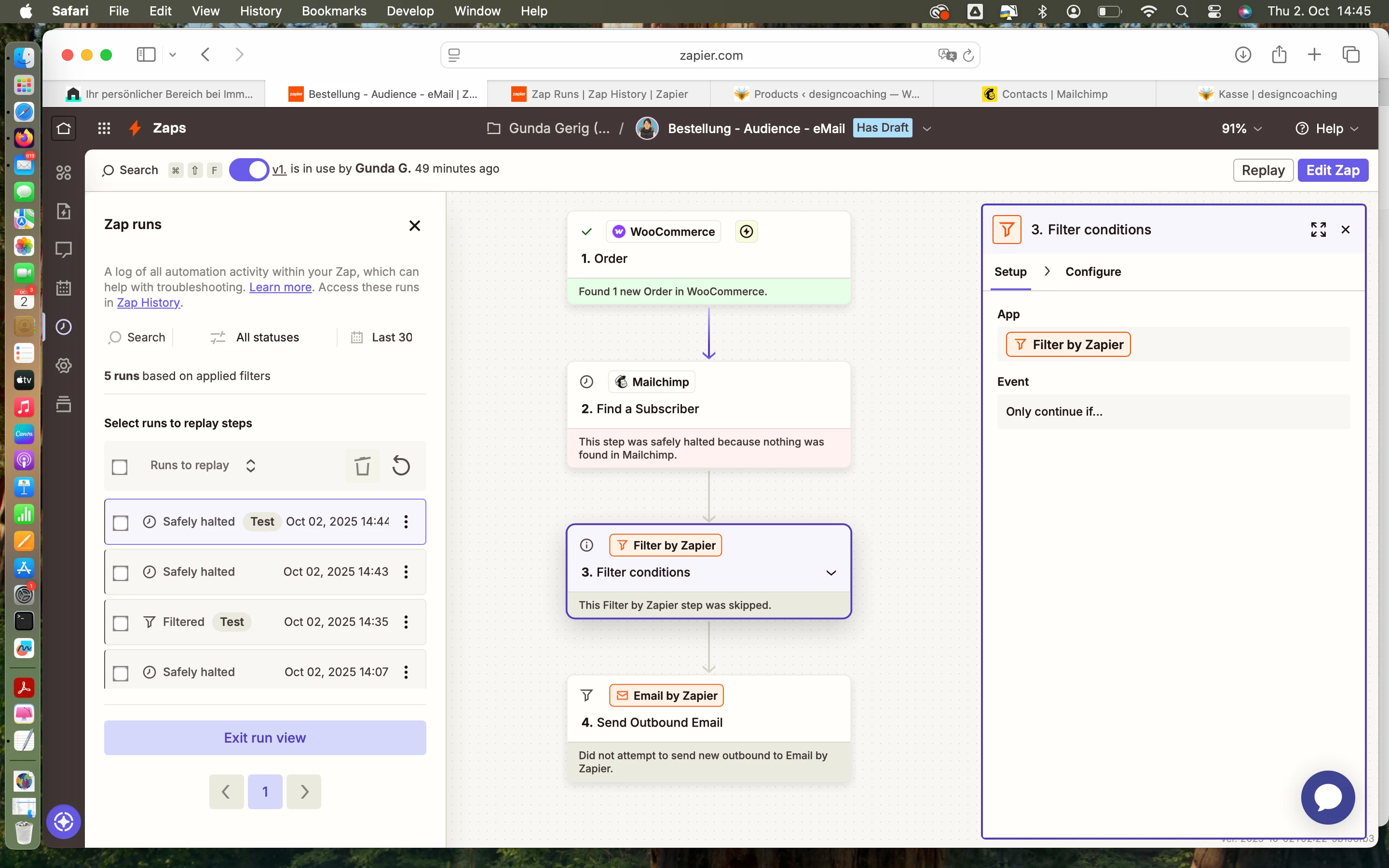The image size is (1389, 868).
Task: Click the replay circular arrow icon
Action: [x=401, y=465]
